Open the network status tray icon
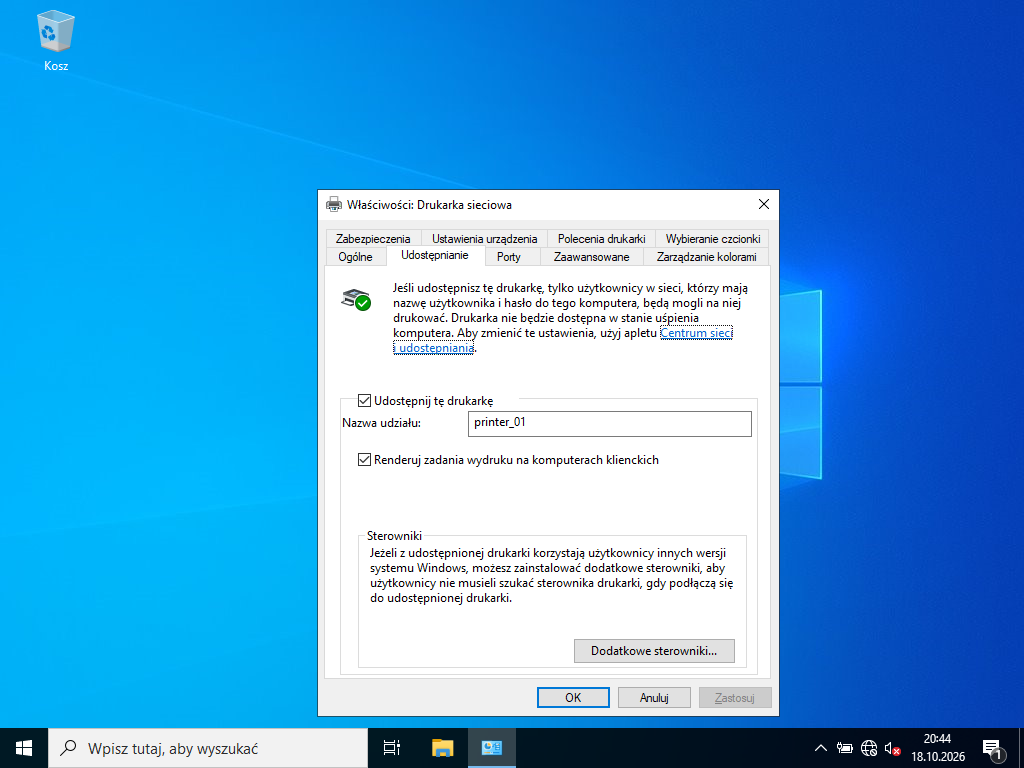1024x768 pixels. pyautogui.click(x=869, y=748)
